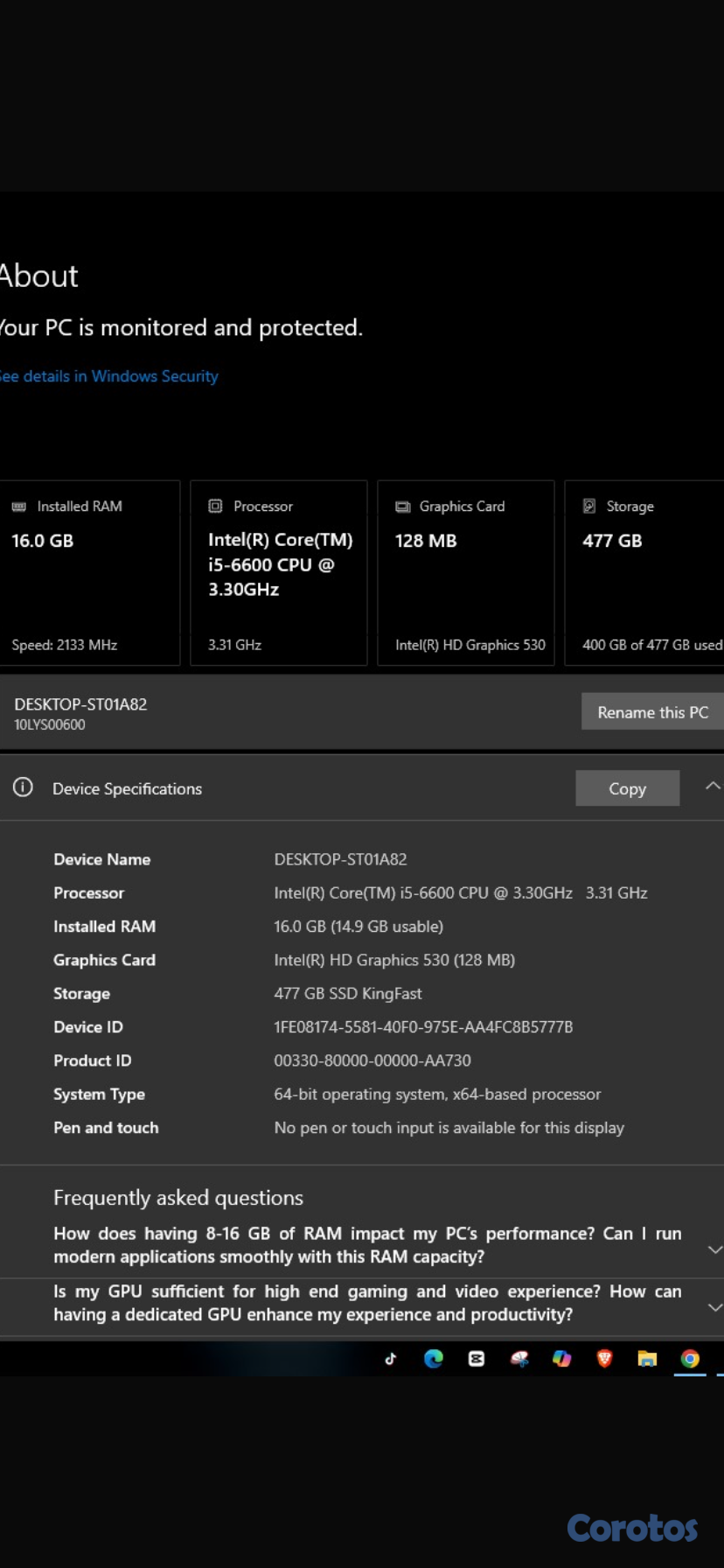Screen dimensions: 724x1568
Task: Select the Storage summary card
Action: click(645, 573)
